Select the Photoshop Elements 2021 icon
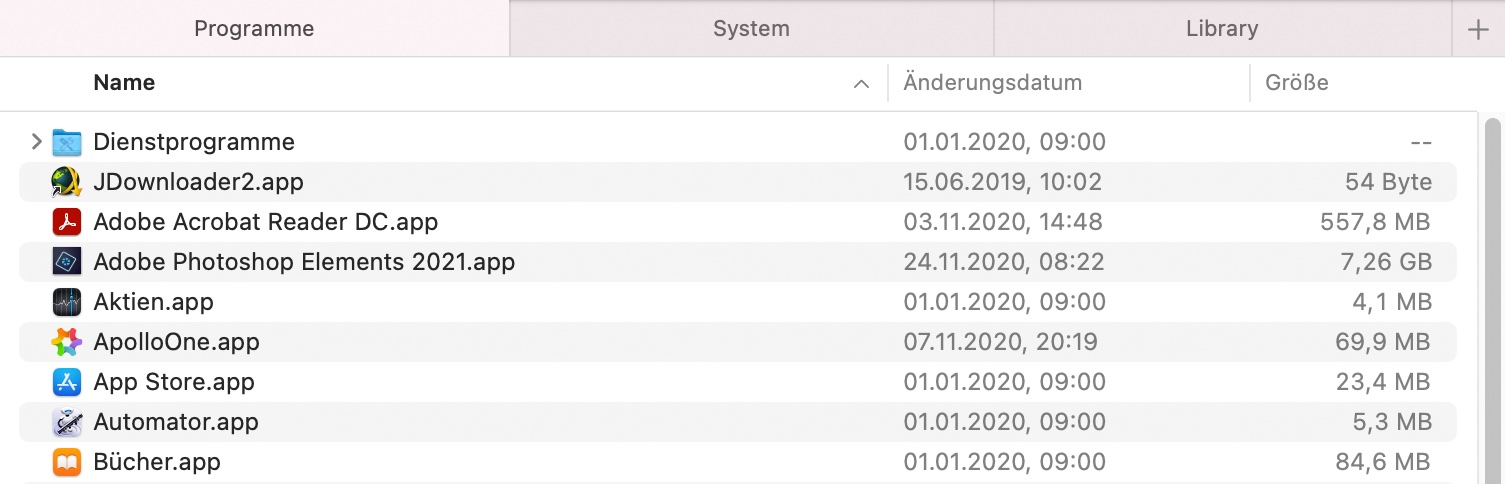 pos(66,262)
